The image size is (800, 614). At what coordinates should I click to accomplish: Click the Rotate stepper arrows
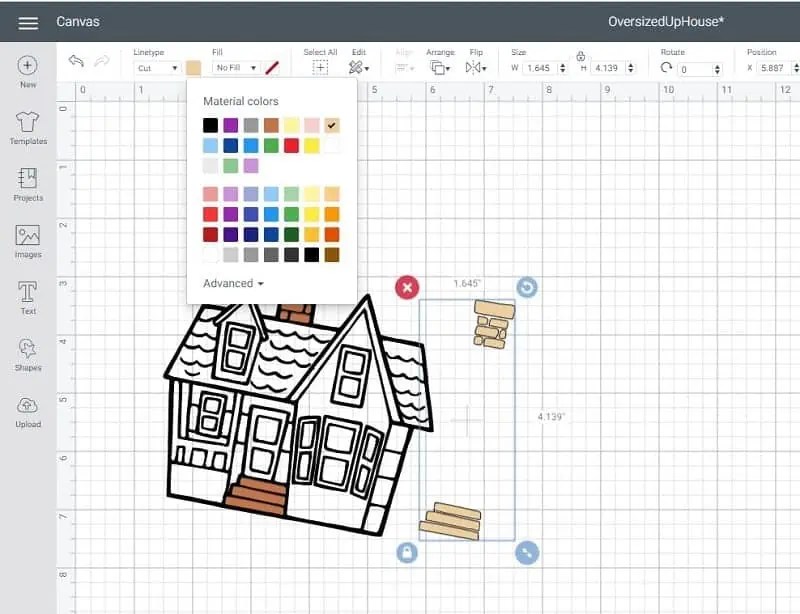tap(717, 69)
